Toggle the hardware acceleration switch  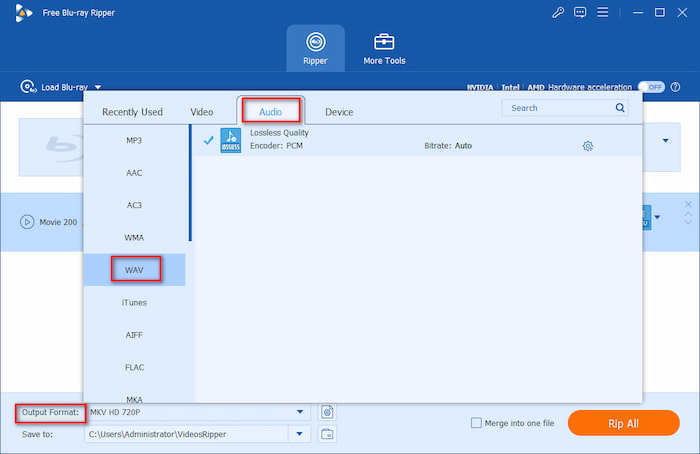pyautogui.click(x=651, y=87)
